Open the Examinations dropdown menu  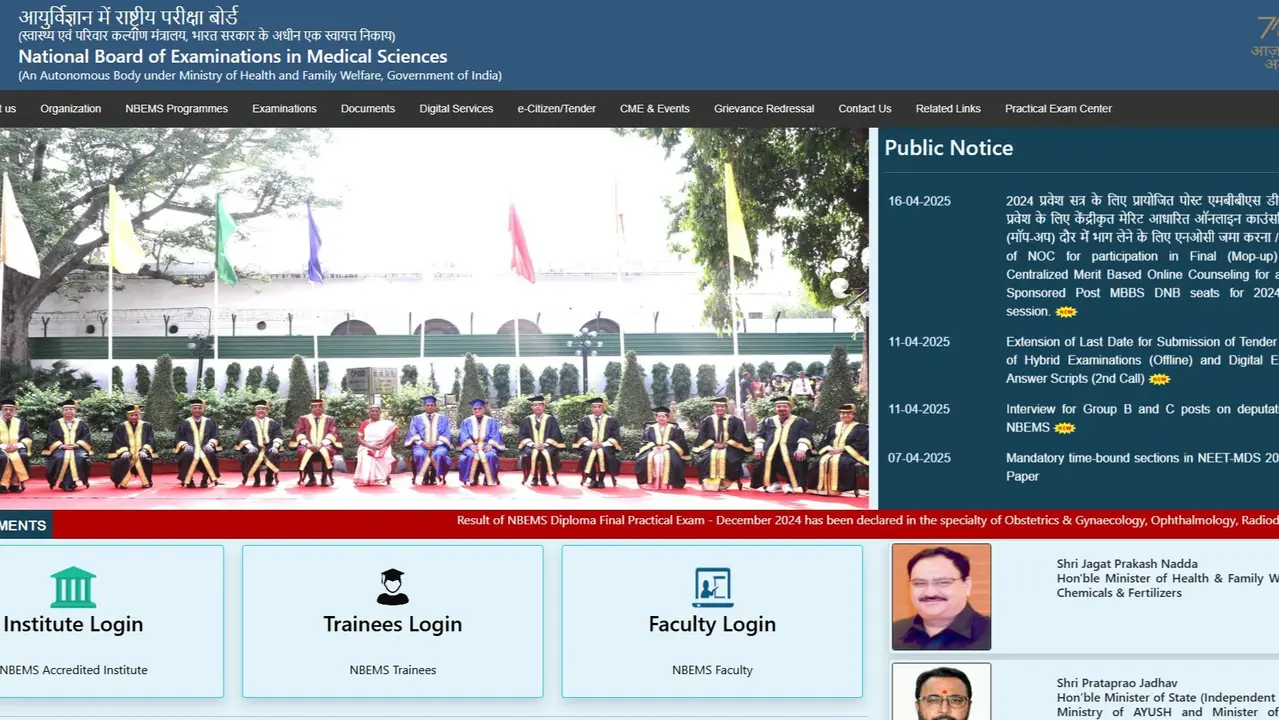click(284, 108)
